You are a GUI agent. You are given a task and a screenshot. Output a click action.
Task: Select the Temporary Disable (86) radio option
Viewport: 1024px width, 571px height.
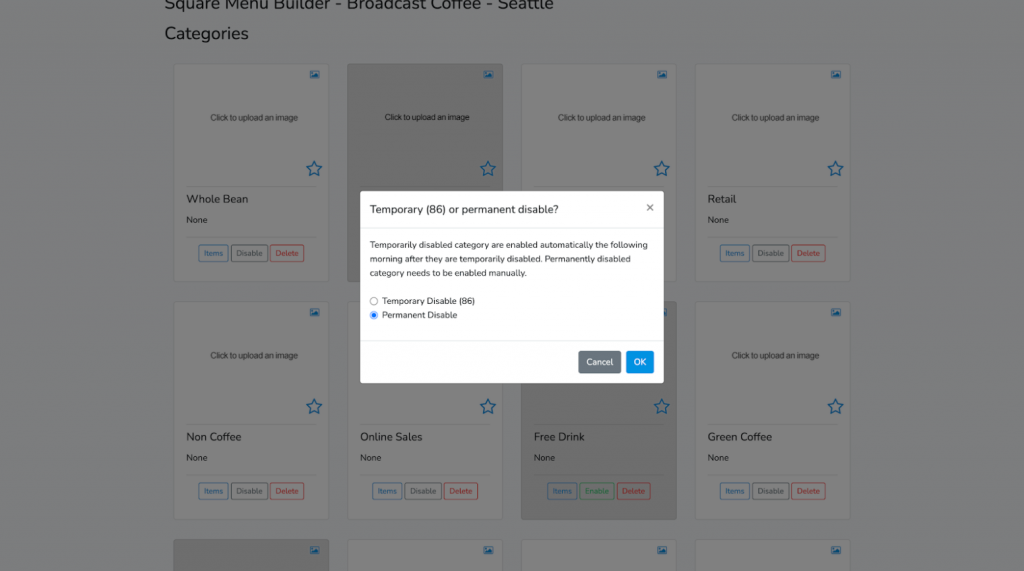[x=374, y=301]
